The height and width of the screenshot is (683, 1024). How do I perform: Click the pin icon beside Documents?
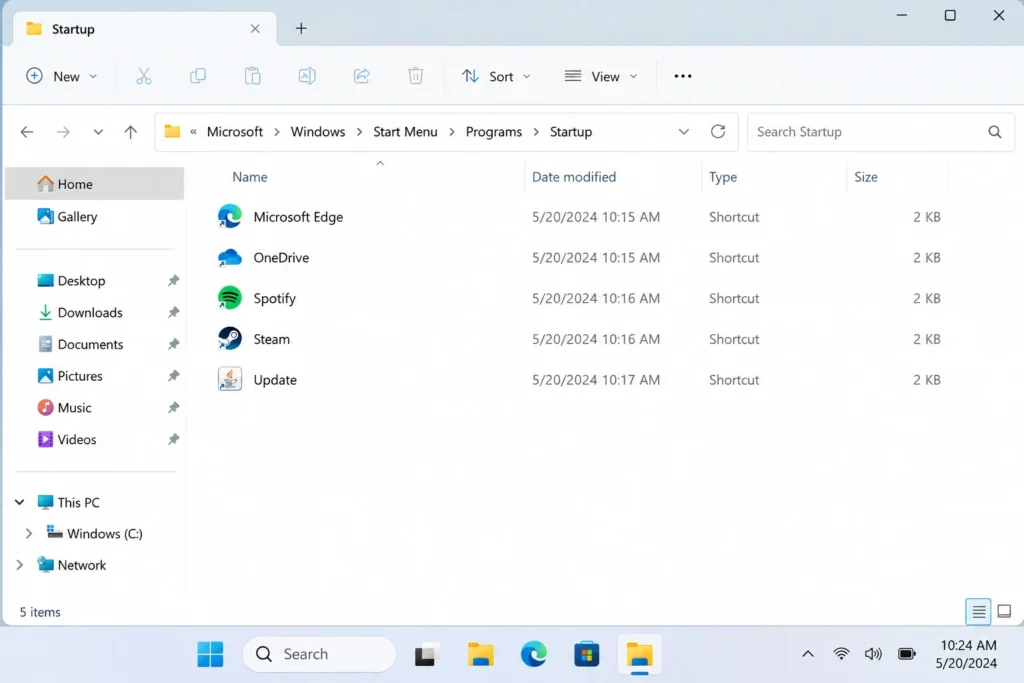click(173, 344)
